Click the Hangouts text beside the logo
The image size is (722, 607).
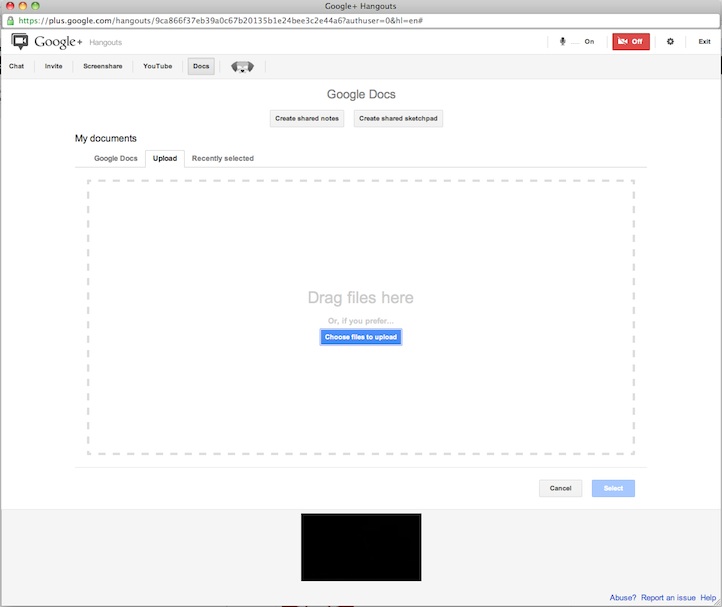[105, 42]
